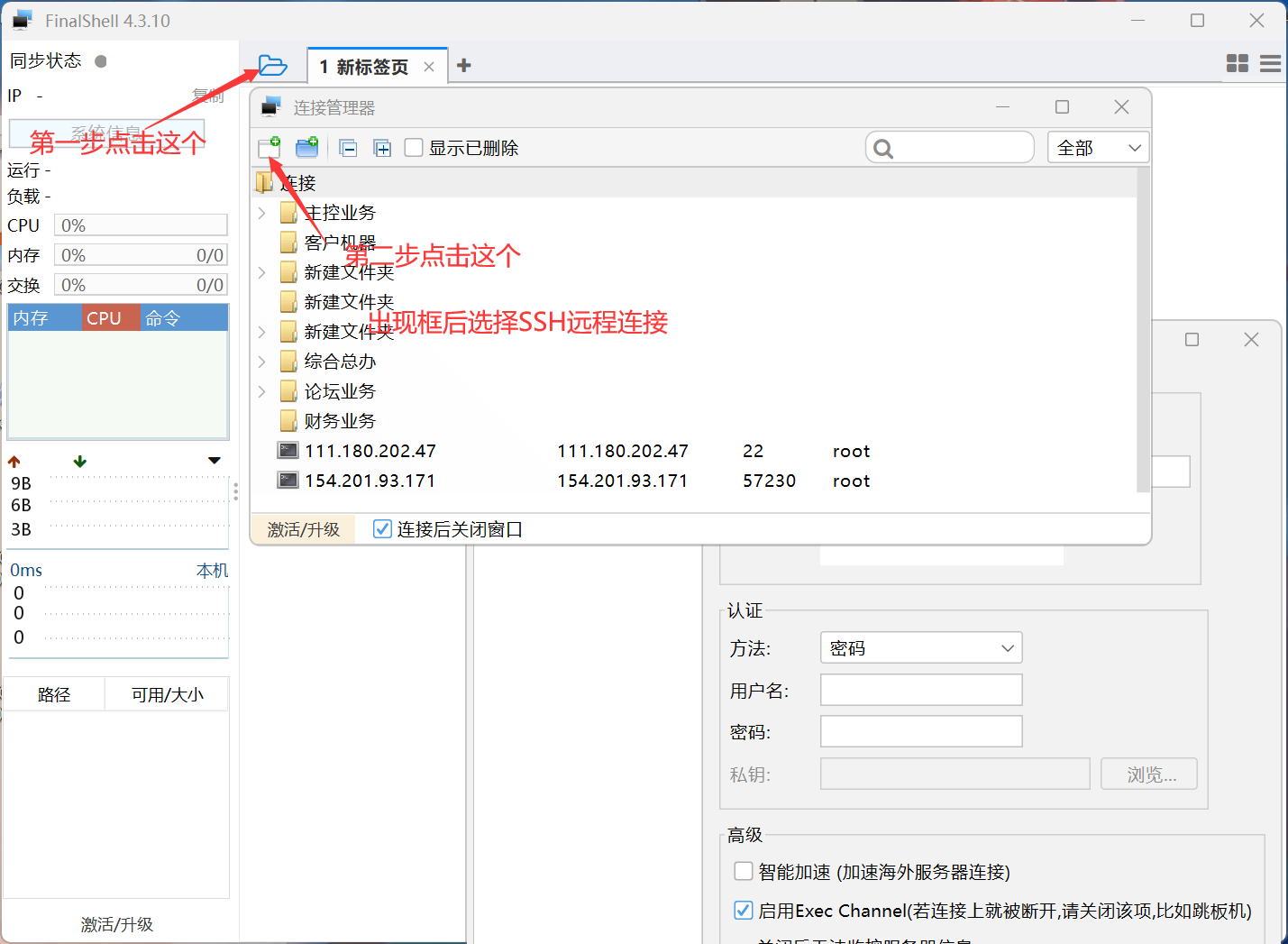Screen dimensions: 1288x944
Task: Expand first 新建文件夹 folder chevron
Action: 261,272
